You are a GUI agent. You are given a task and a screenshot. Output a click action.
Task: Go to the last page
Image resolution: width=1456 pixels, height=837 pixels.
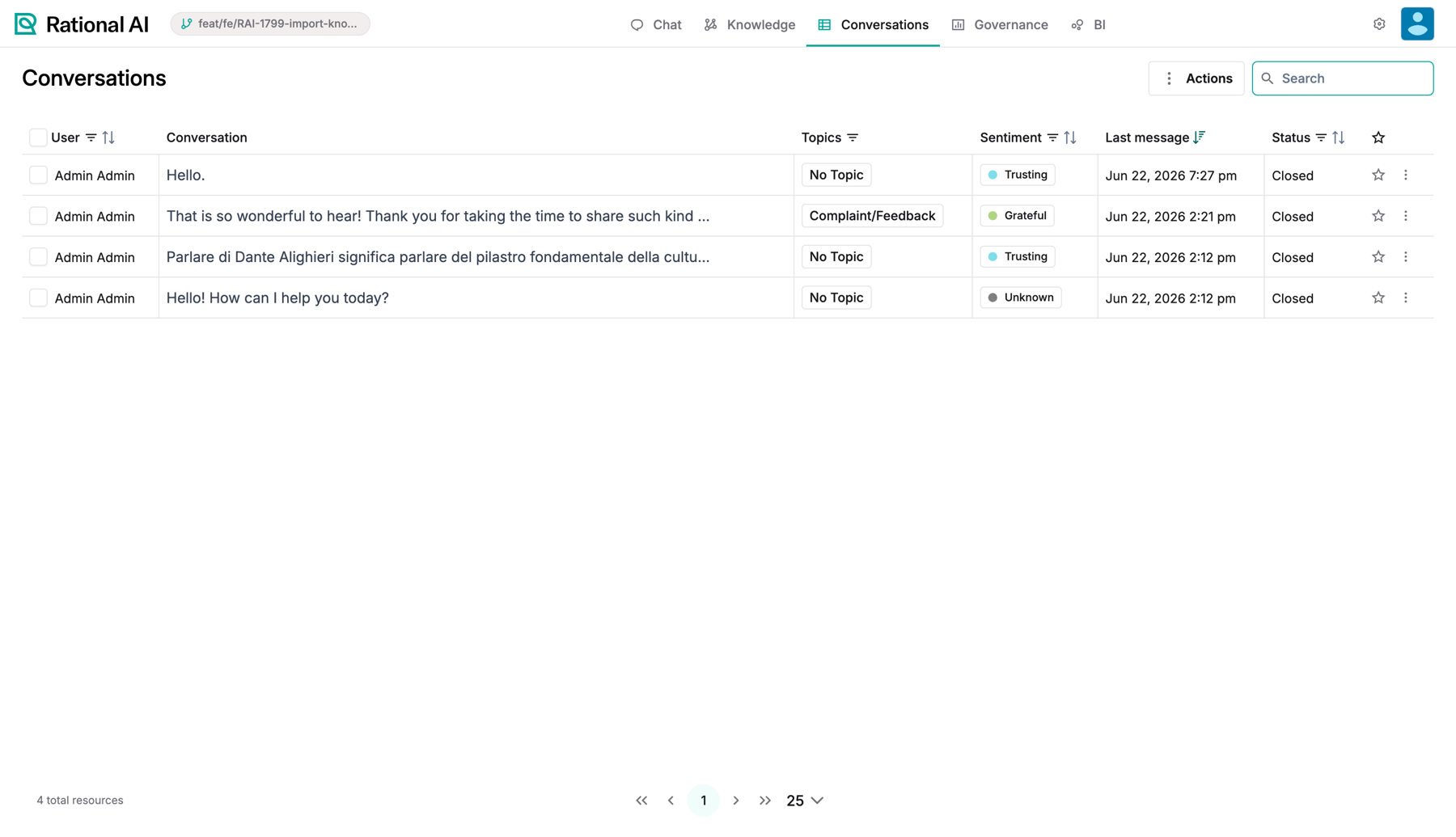pyautogui.click(x=765, y=801)
